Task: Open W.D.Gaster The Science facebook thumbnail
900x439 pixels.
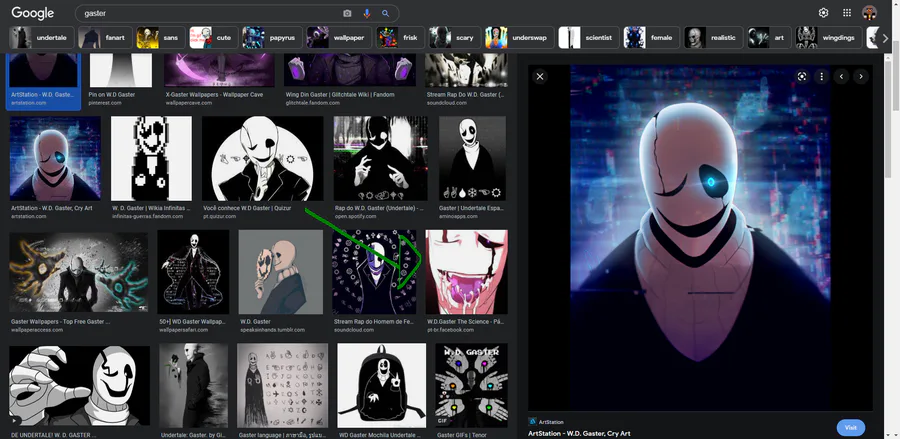Action: point(467,272)
